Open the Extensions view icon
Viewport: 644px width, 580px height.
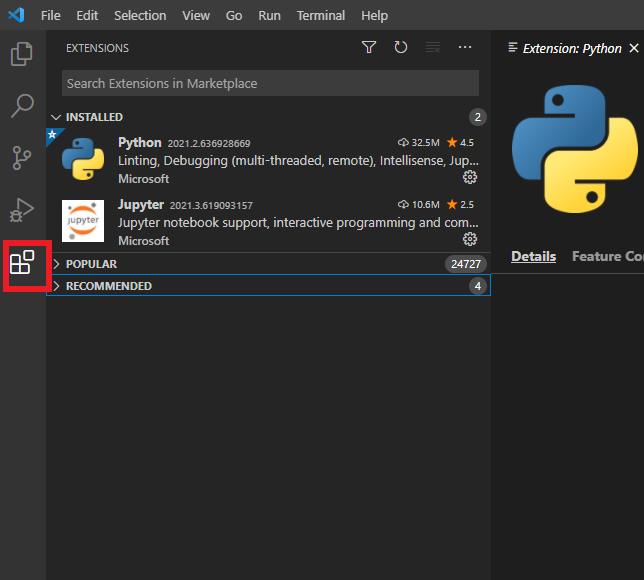pos(22,262)
